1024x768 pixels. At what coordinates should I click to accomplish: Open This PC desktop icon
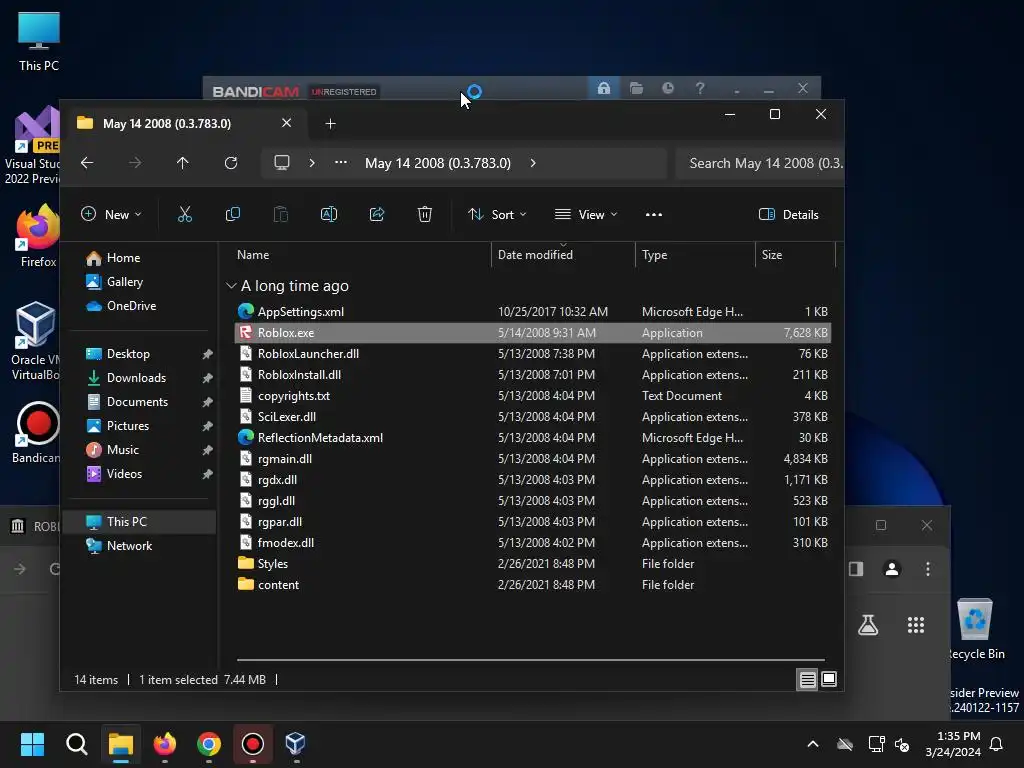pos(39,41)
